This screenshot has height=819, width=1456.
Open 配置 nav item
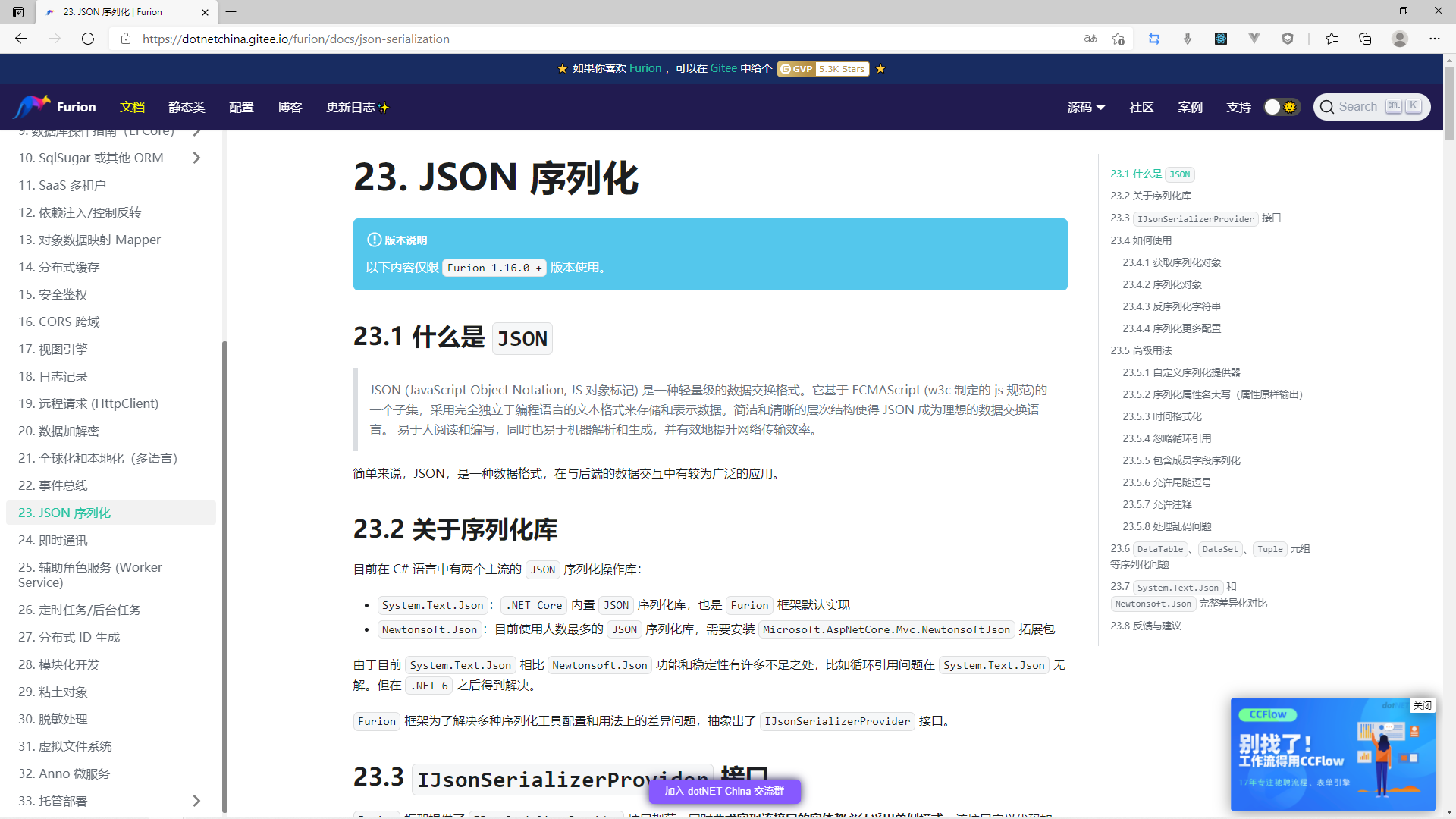click(241, 107)
